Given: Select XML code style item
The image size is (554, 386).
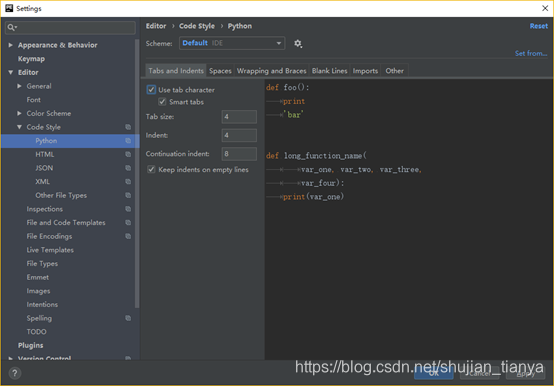Looking at the screenshot, I should pyautogui.click(x=42, y=182).
